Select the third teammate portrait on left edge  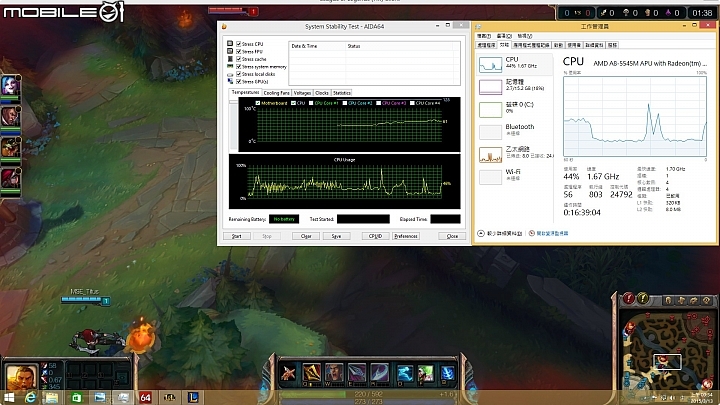pyautogui.click(x=9, y=147)
